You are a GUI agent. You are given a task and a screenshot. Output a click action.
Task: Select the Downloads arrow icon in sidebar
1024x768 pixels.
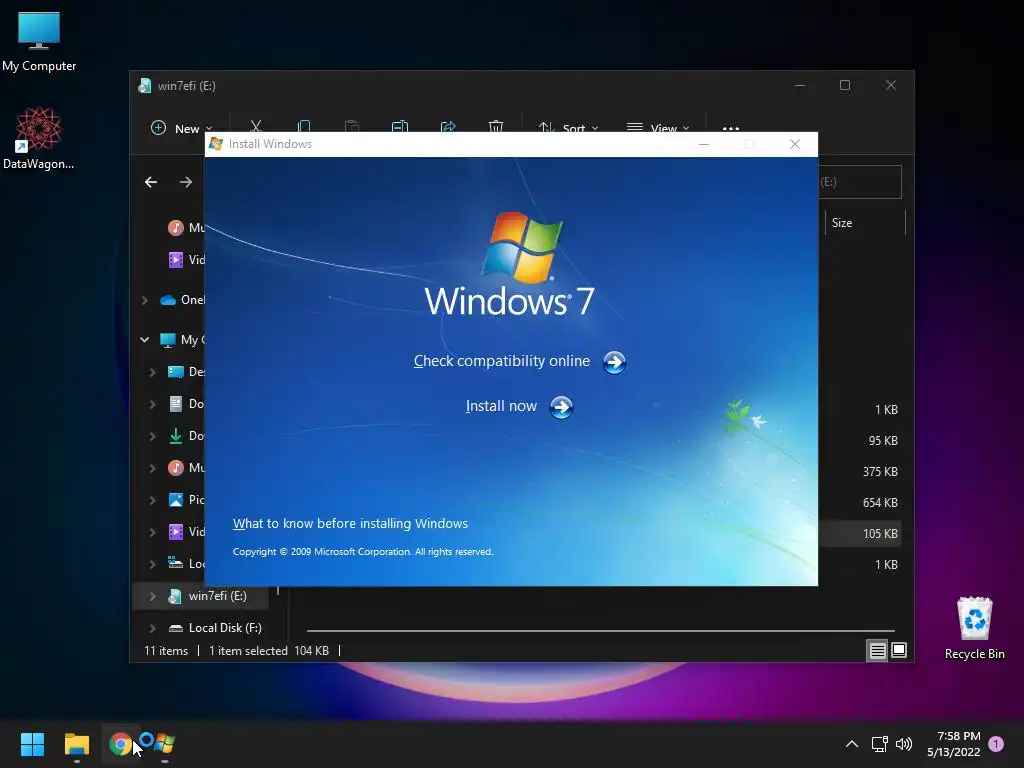tap(176, 436)
